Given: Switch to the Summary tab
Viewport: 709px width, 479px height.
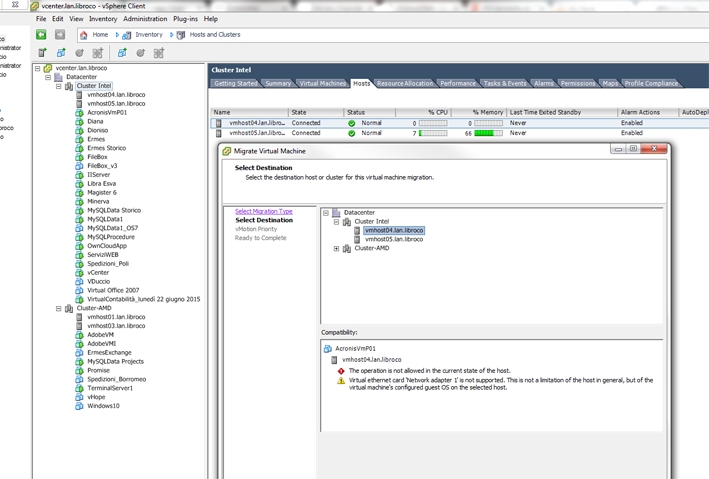Looking at the screenshot, I should pyautogui.click(x=278, y=83).
